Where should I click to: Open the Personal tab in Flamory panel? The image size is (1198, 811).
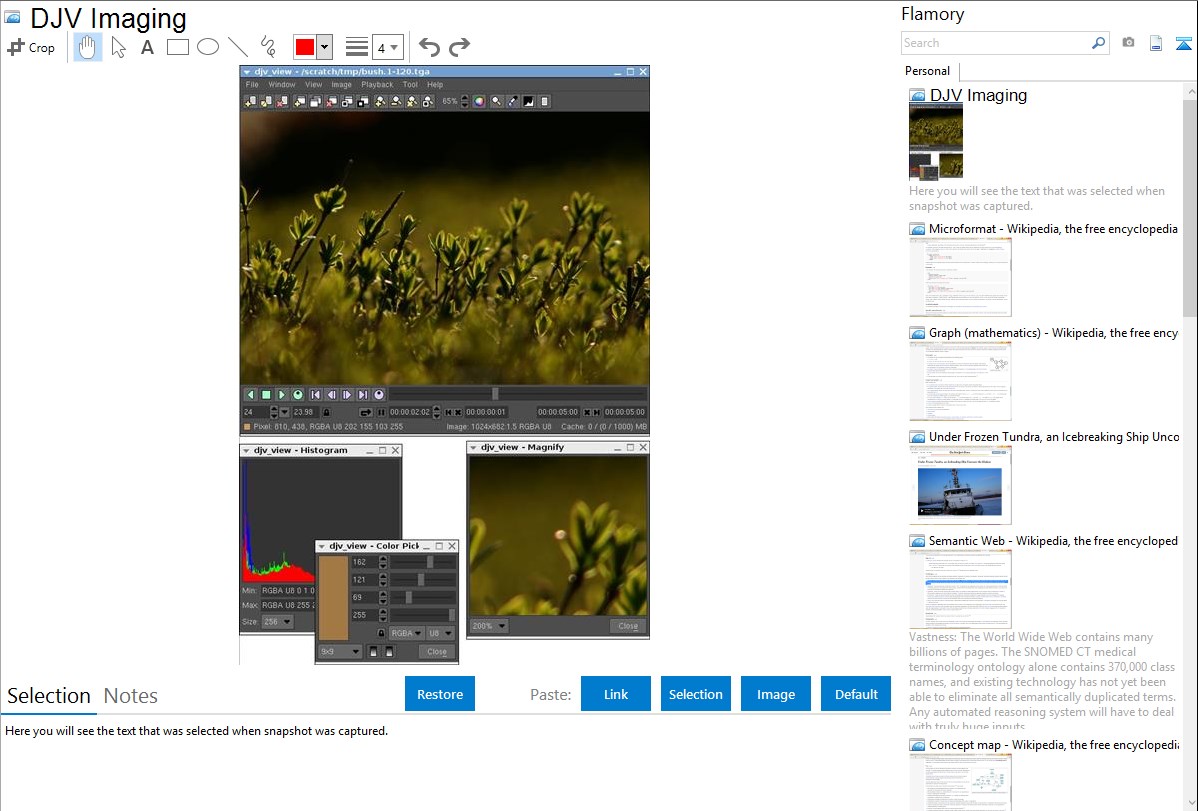(927, 71)
